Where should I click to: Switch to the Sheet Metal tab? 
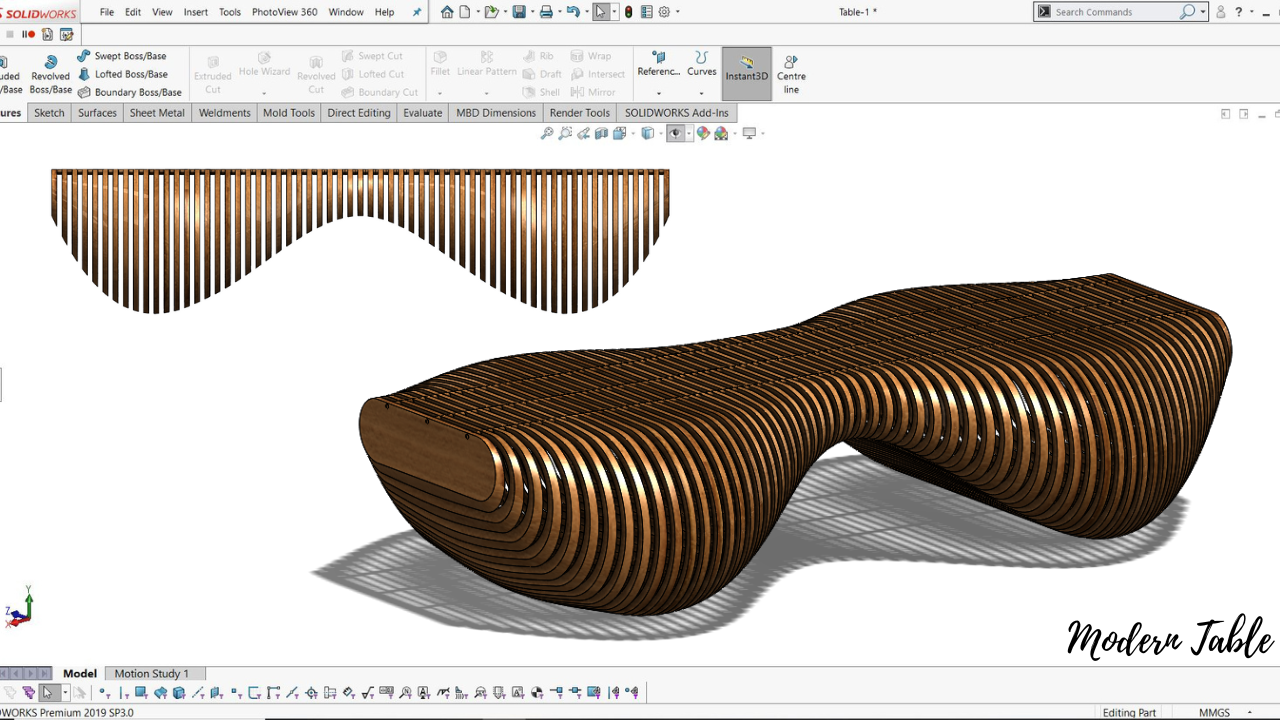click(x=157, y=113)
